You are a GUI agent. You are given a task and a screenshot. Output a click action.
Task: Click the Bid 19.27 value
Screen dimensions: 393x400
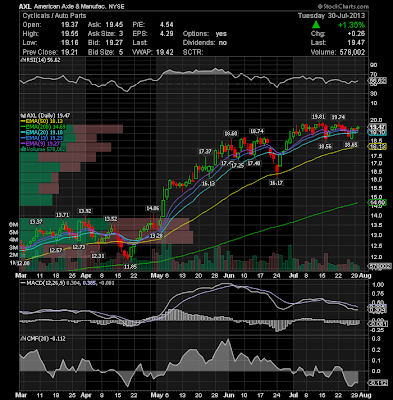click(x=114, y=43)
